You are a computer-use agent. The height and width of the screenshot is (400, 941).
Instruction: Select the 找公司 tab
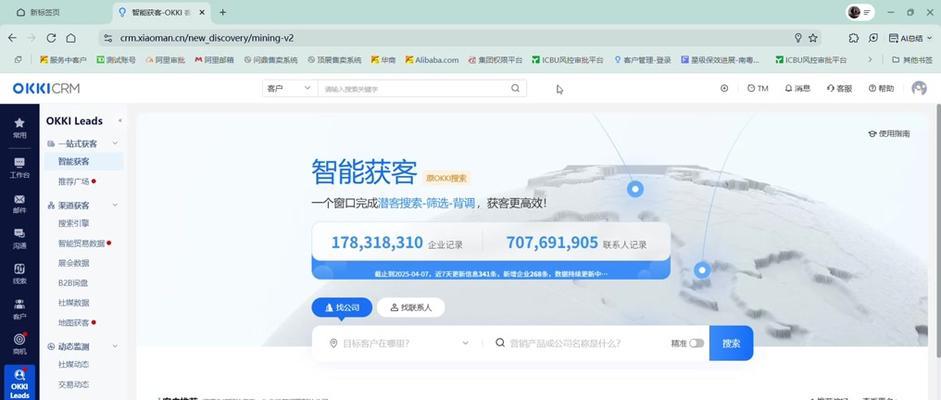342,308
